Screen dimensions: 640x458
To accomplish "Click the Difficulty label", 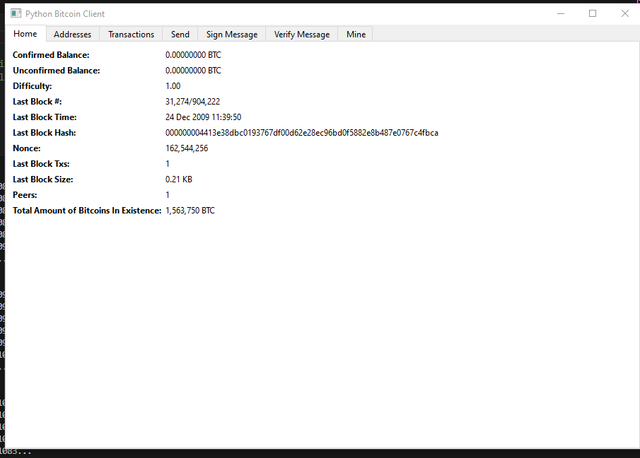I will [x=32, y=86].
